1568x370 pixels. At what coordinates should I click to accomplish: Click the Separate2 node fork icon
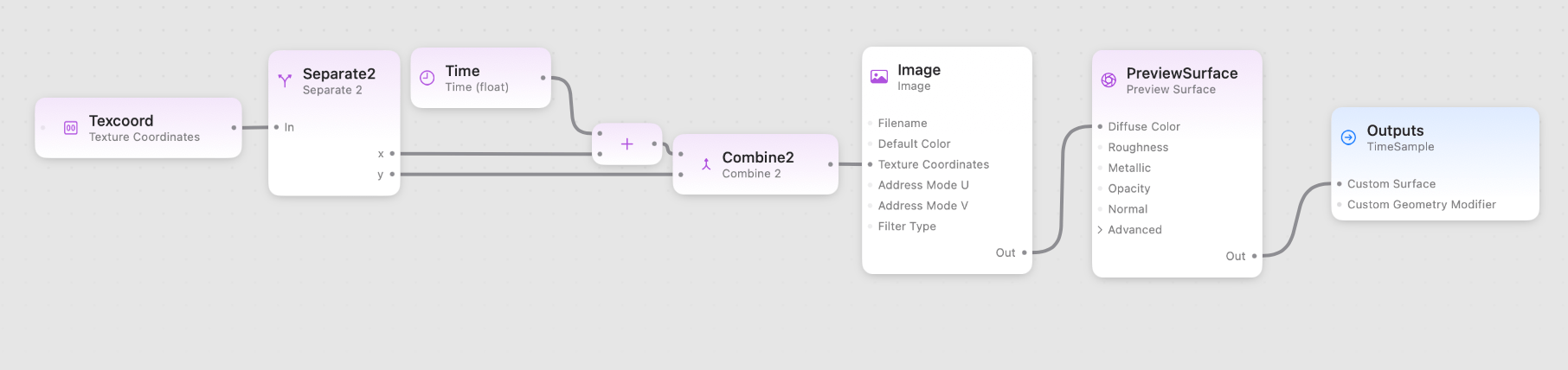click(x=285, y=80)
